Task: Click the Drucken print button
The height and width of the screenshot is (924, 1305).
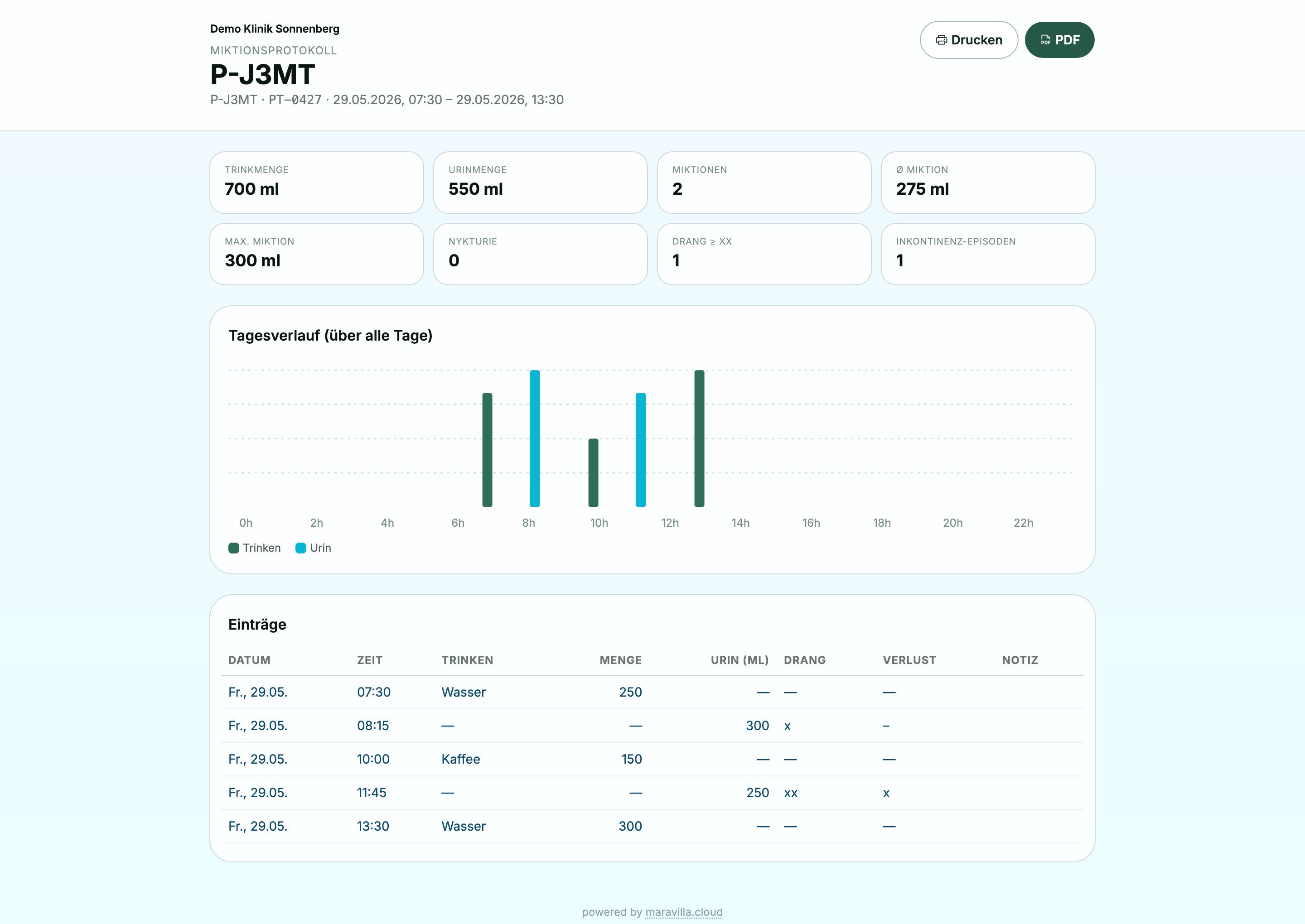Action: coord(969,40)
